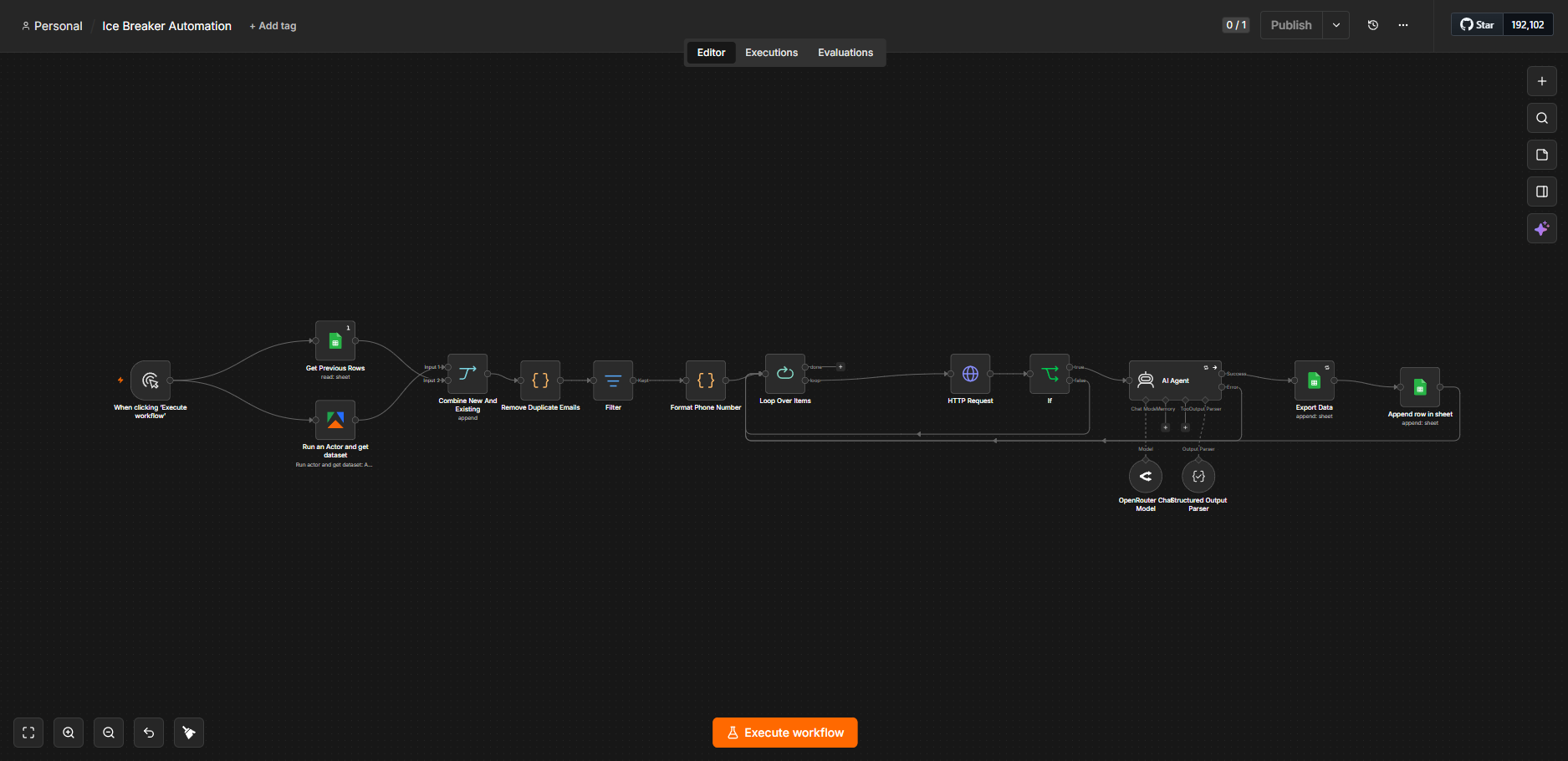Open the node search magnifier icon
Image resolution: width=1568 pixels, height=761 pixels.
[1542, 118]
